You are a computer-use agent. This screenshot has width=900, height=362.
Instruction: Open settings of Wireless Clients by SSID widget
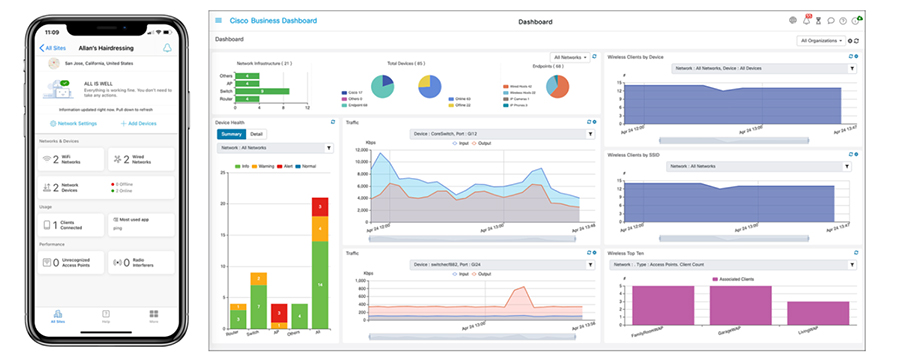[x=856, y=154]
